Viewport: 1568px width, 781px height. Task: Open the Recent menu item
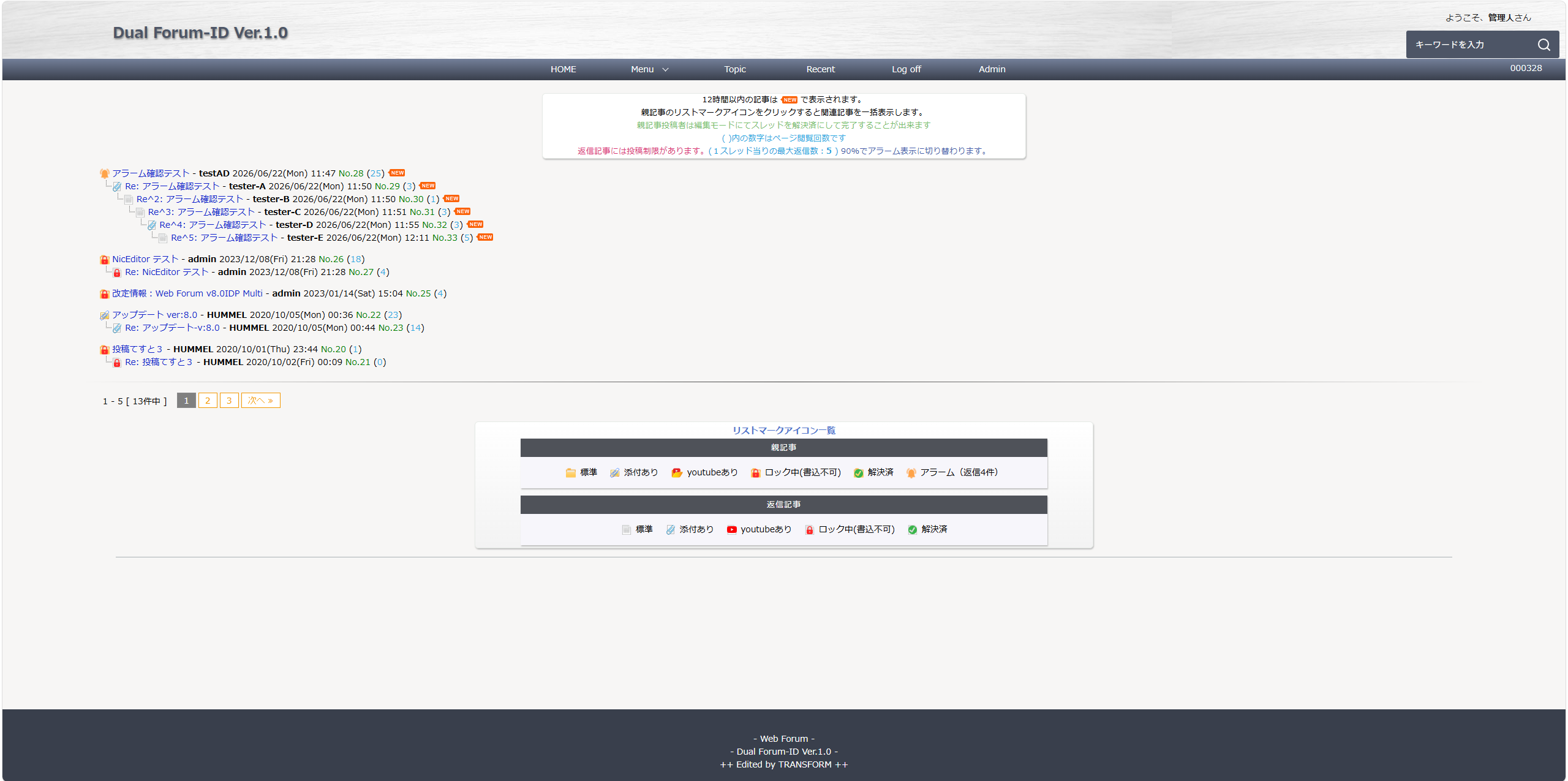pyautogui.click(x=820, y=69)
